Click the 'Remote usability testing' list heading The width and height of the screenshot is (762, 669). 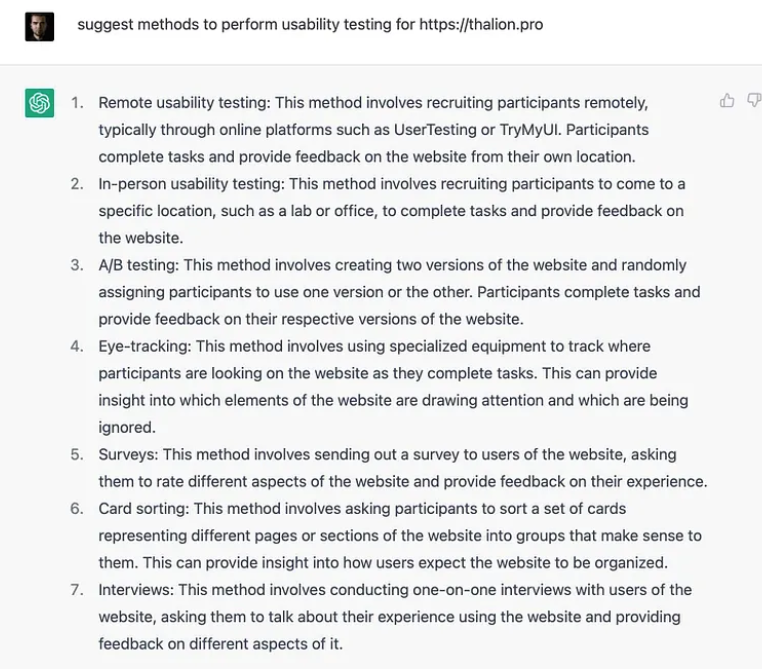(x=183, y=103)
